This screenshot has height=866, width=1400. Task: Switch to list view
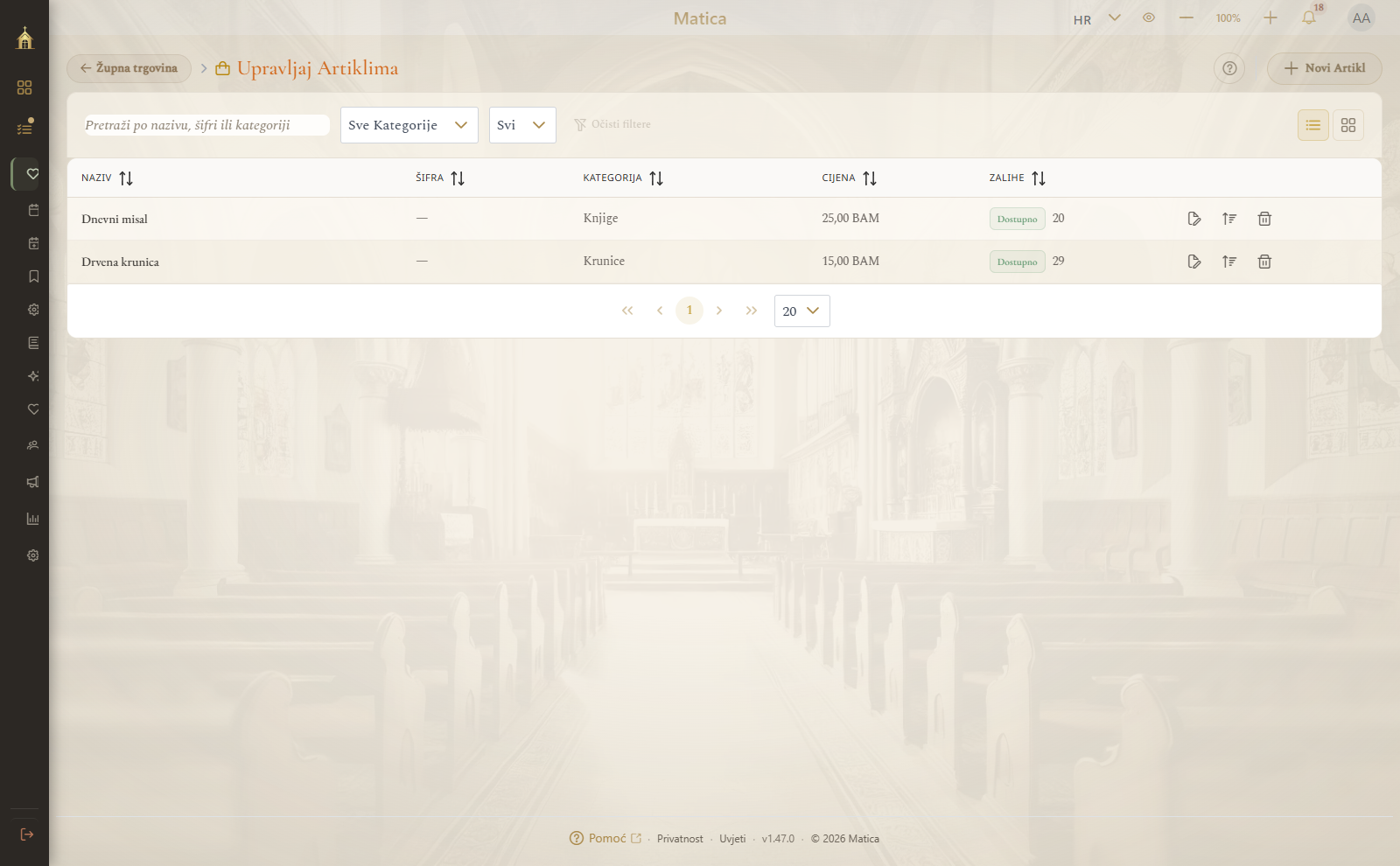tap(1313, 125)
